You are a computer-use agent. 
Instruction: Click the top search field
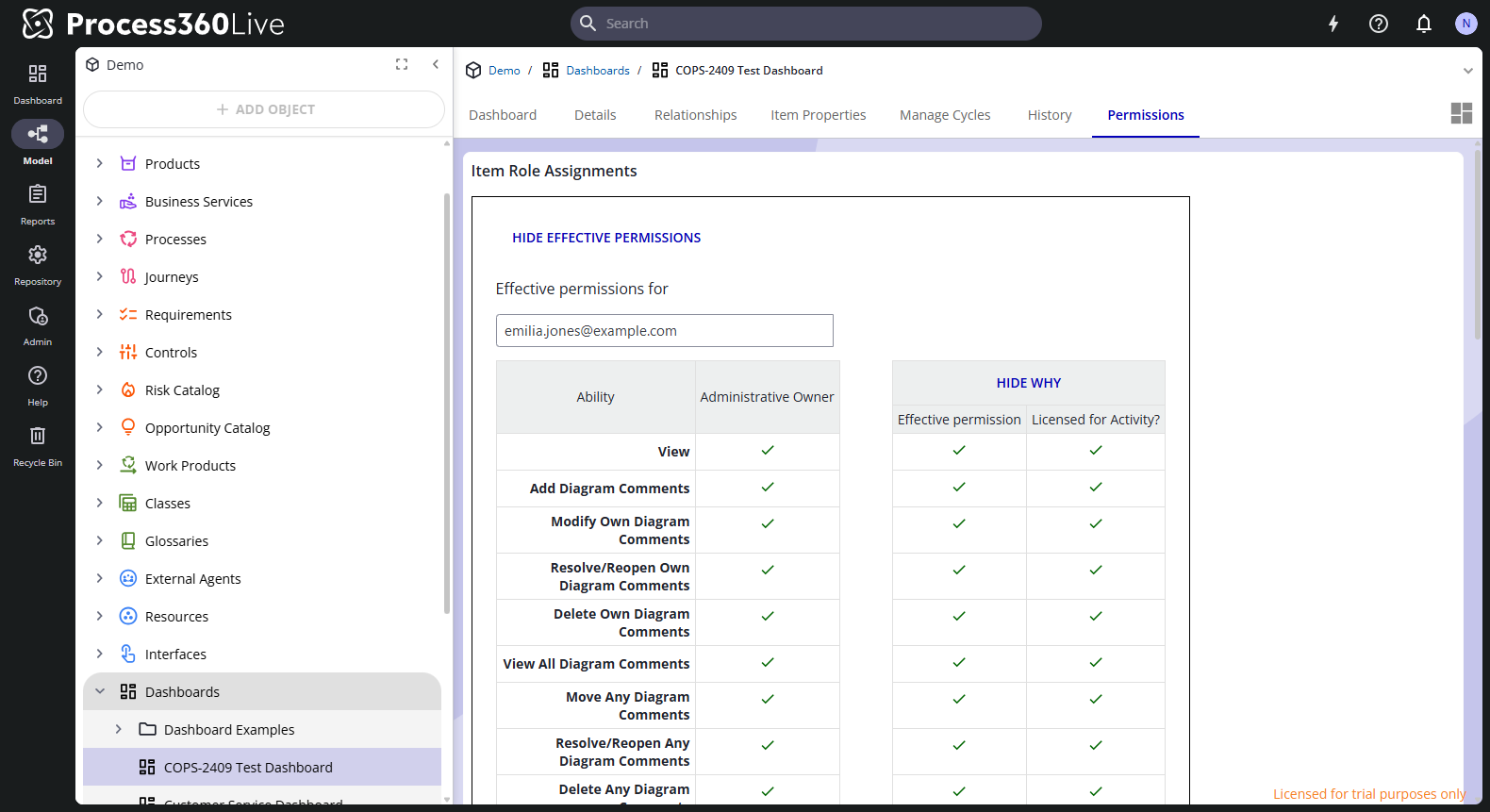(806, 24)
